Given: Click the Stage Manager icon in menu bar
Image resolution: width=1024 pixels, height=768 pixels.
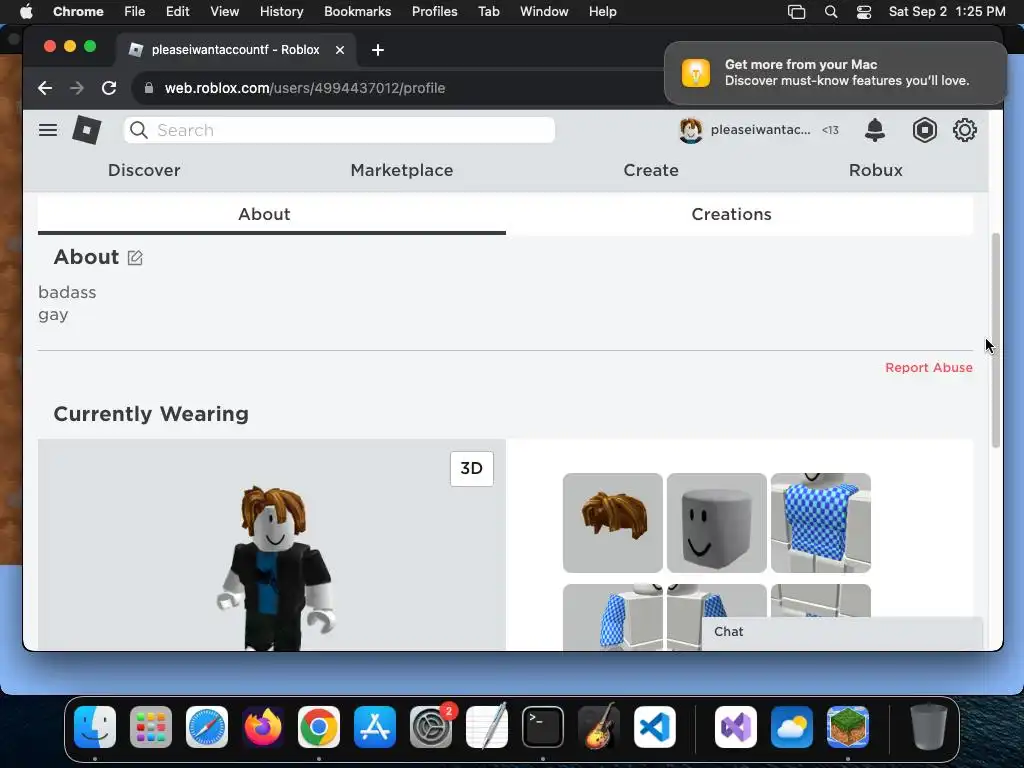Looking at the screenshot, I should (797, 12).
